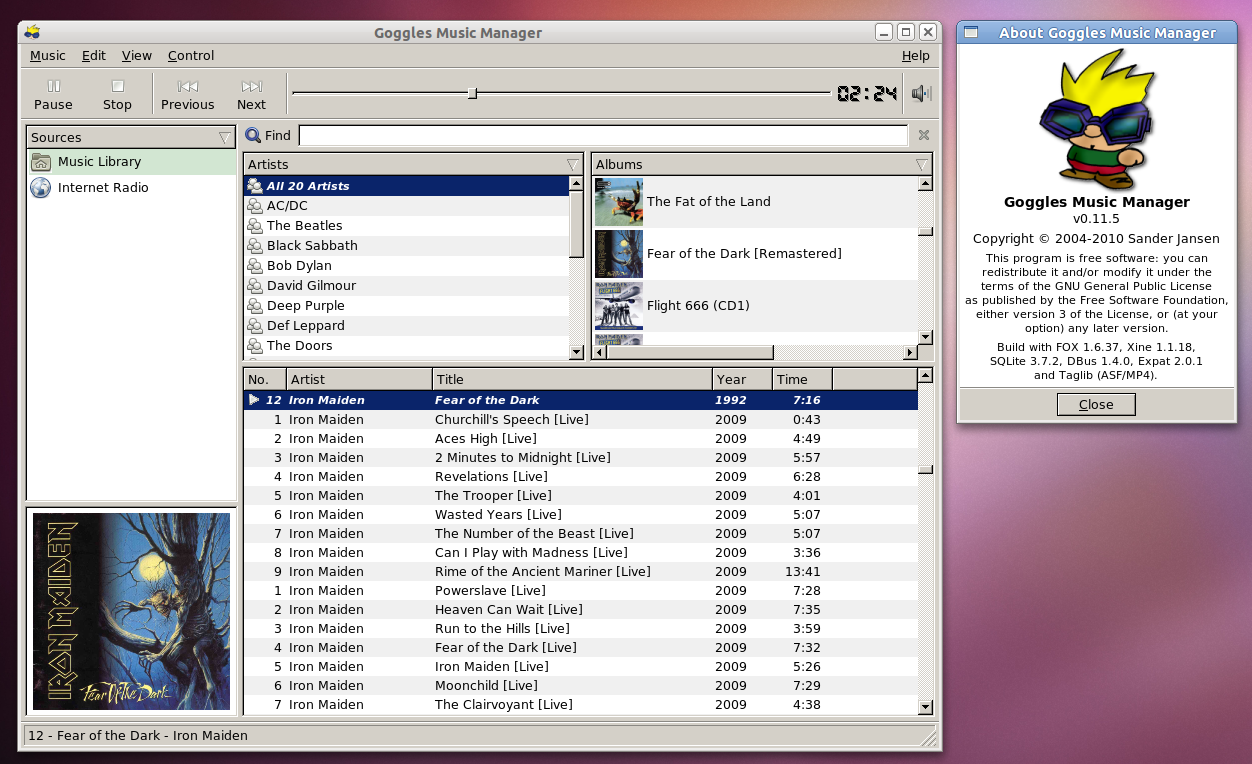Select The Beatles artist

(x=406, y=225)
